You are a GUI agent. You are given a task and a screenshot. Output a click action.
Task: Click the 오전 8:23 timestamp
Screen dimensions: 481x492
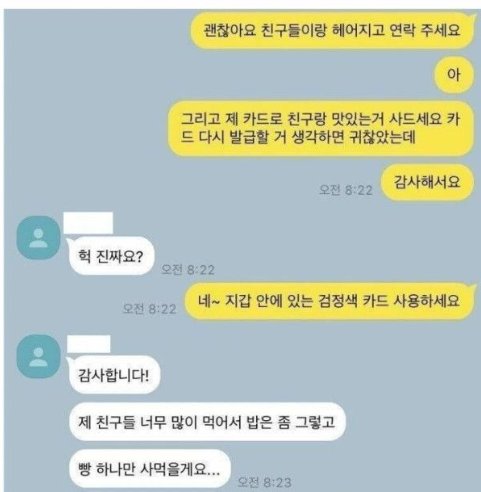[x=264, y=482]
